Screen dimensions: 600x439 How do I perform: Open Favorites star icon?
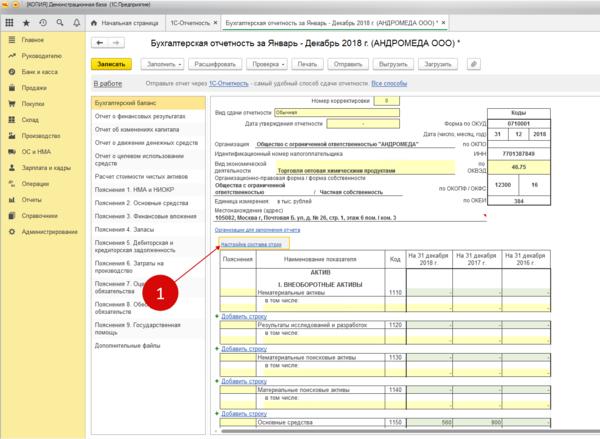(26, 23)
